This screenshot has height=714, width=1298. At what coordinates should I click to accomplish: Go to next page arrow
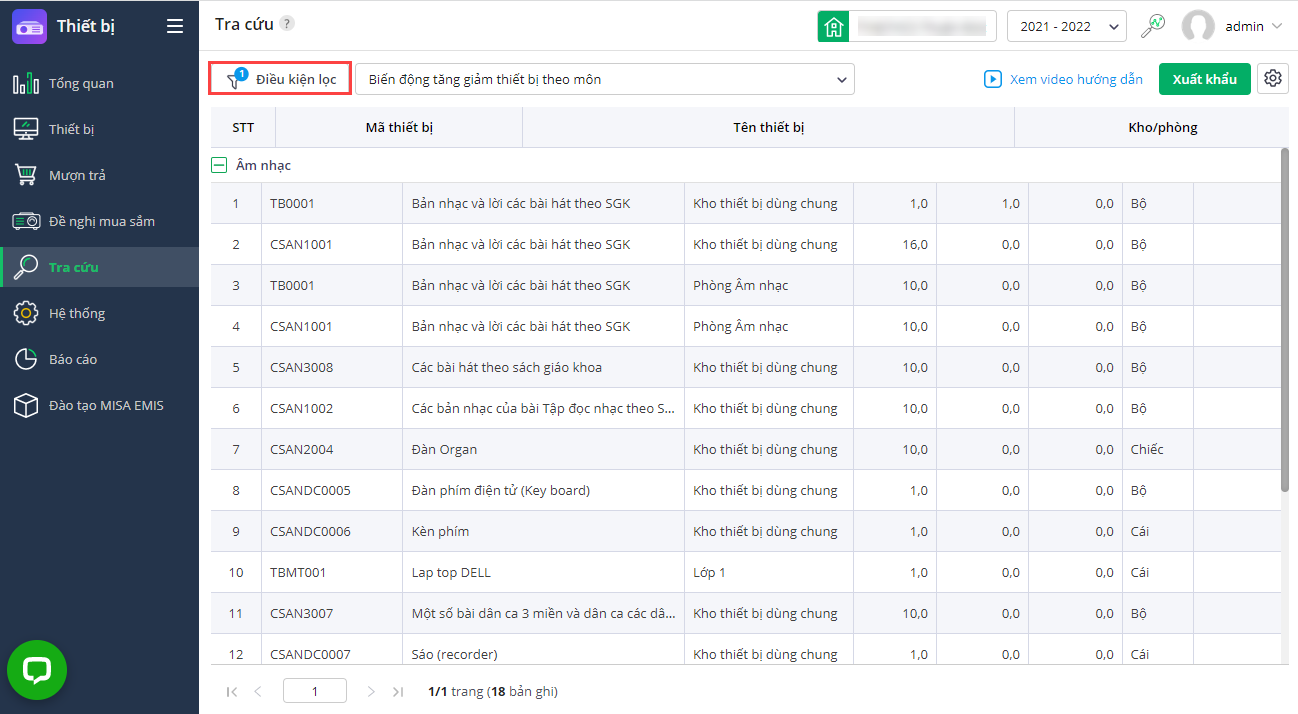[x=371, y=691]
